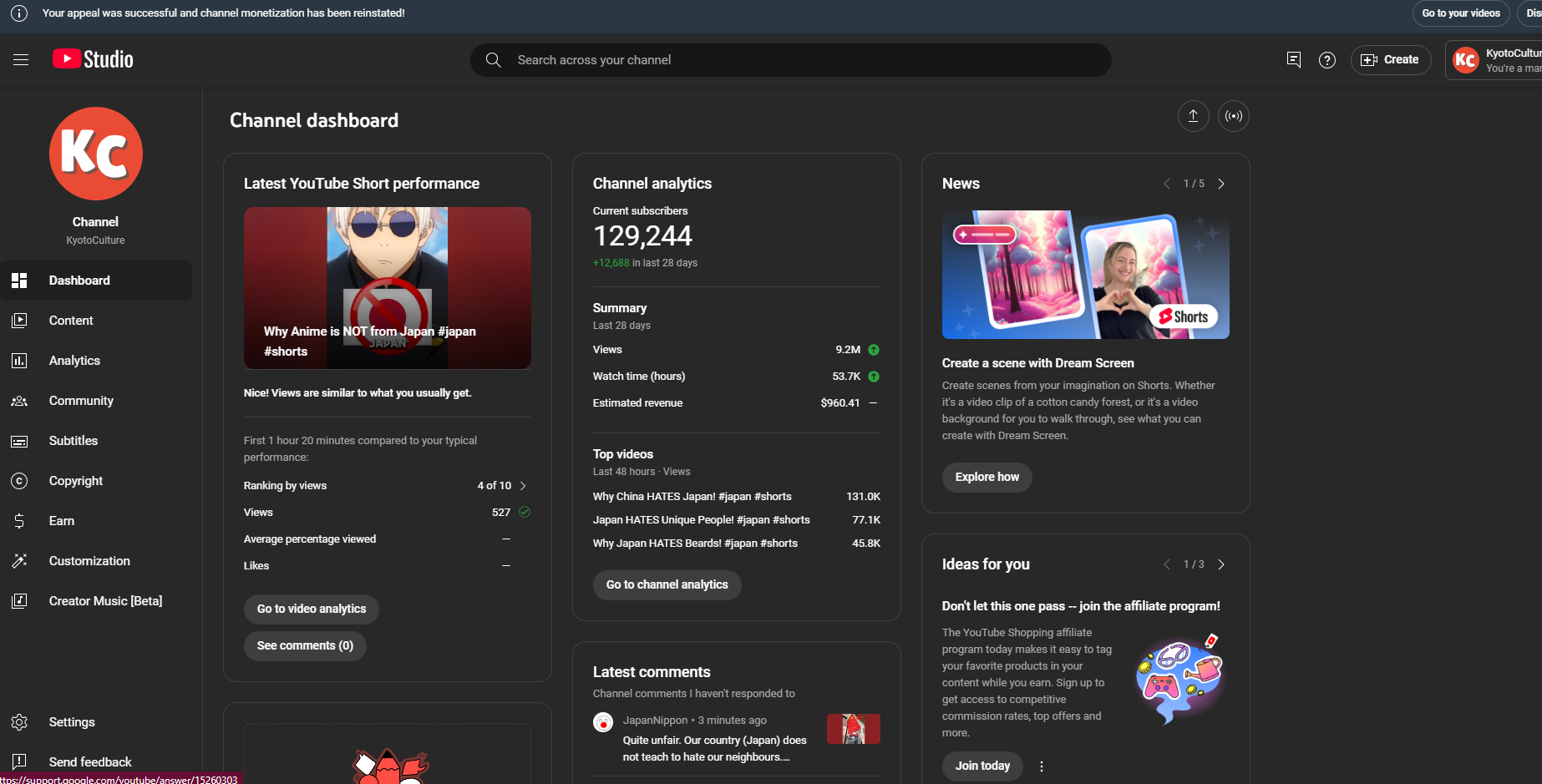Screen dimensions: 1542x784
Task: Open Customization sidebar item
Action: 96,561
